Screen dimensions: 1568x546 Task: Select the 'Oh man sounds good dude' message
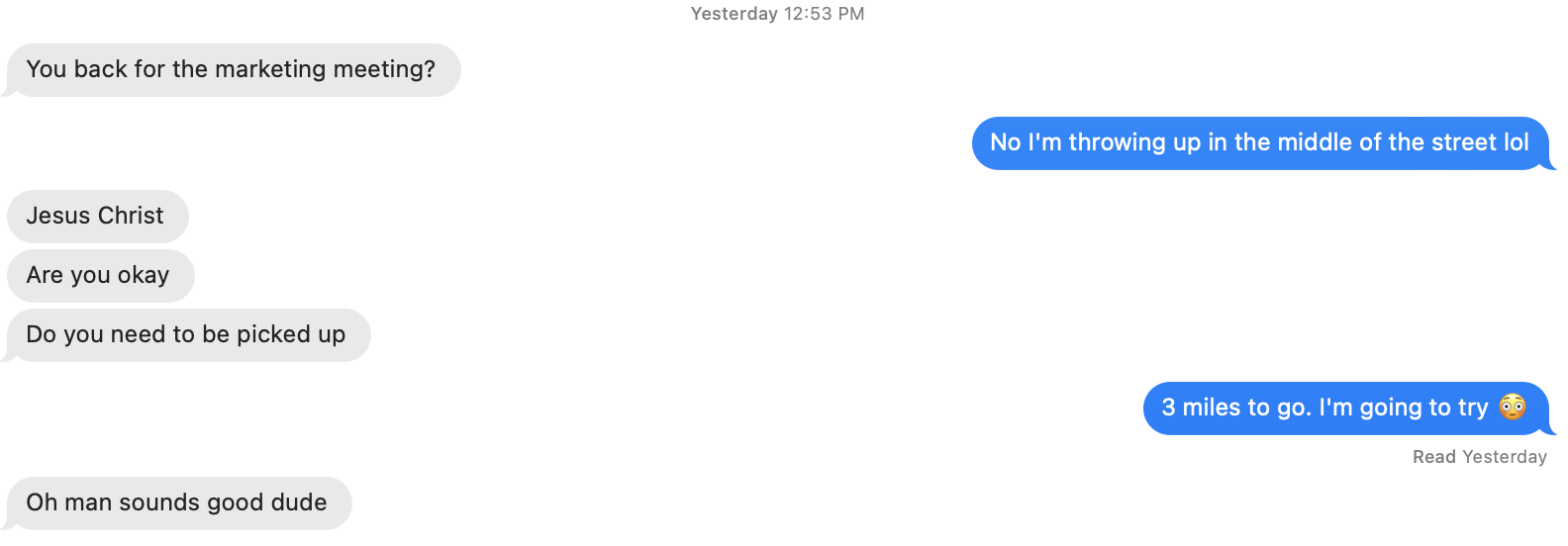coord(179,503)
